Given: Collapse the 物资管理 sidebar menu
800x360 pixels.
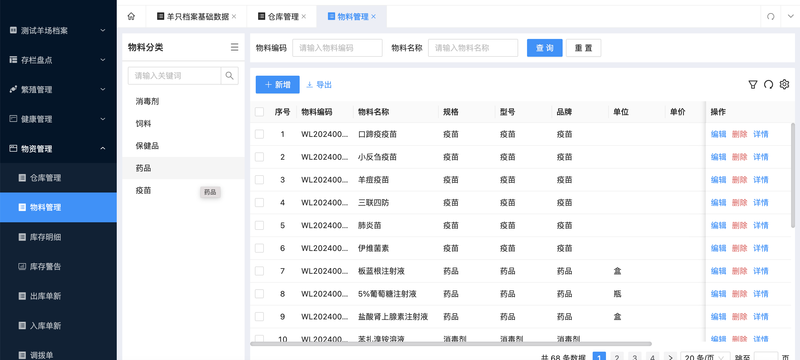Looking at the screenshot, I should coord(58,149).
